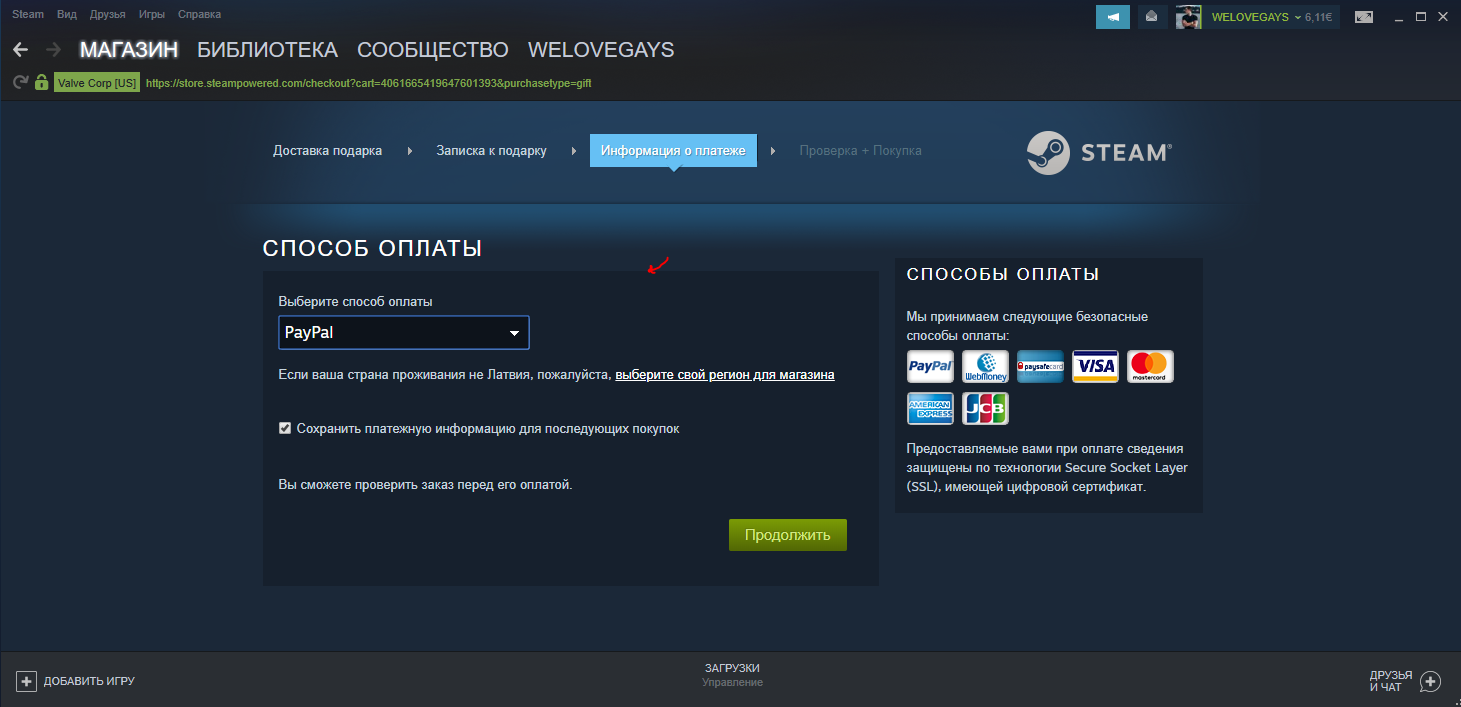1461x707 pixels.
Task: Click the VISA payment logo
Action: 1095,367
